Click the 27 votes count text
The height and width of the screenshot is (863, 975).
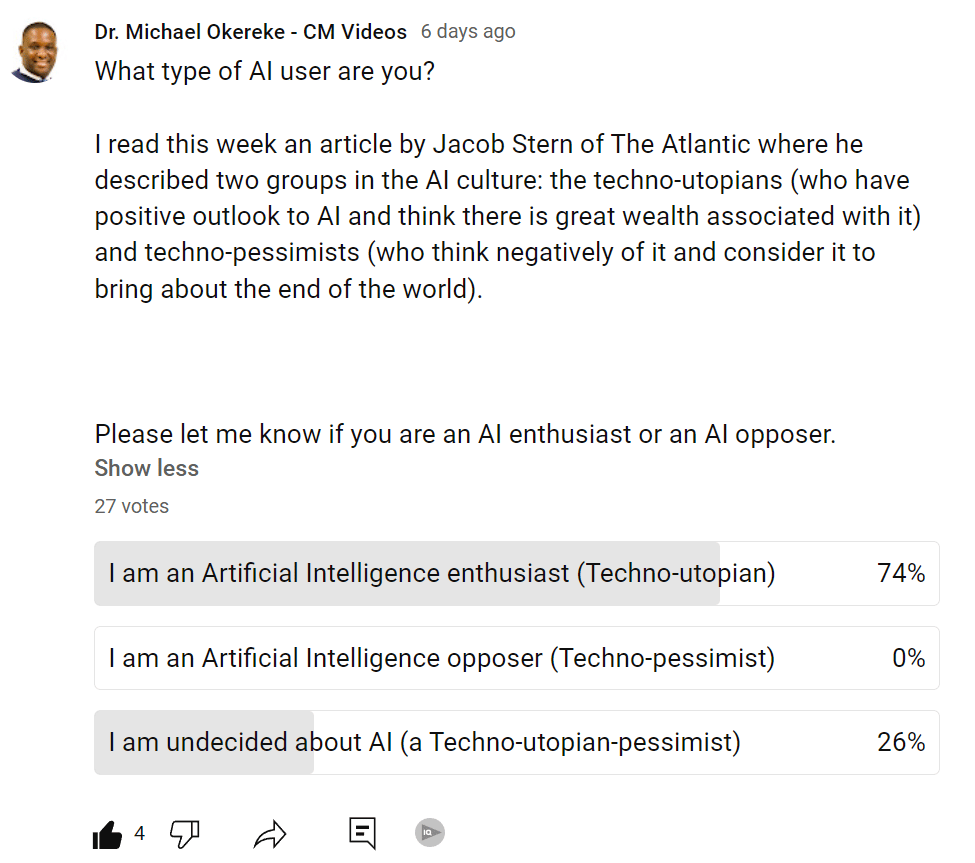[132, 506]
